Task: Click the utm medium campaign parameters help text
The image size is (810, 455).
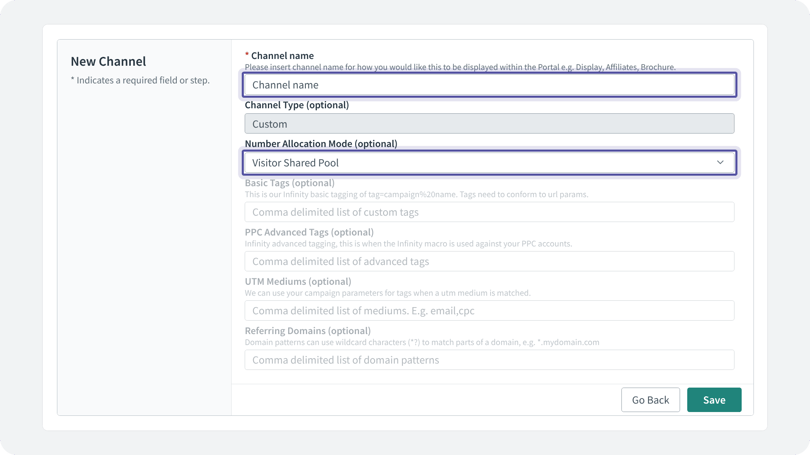Action: 387,293
